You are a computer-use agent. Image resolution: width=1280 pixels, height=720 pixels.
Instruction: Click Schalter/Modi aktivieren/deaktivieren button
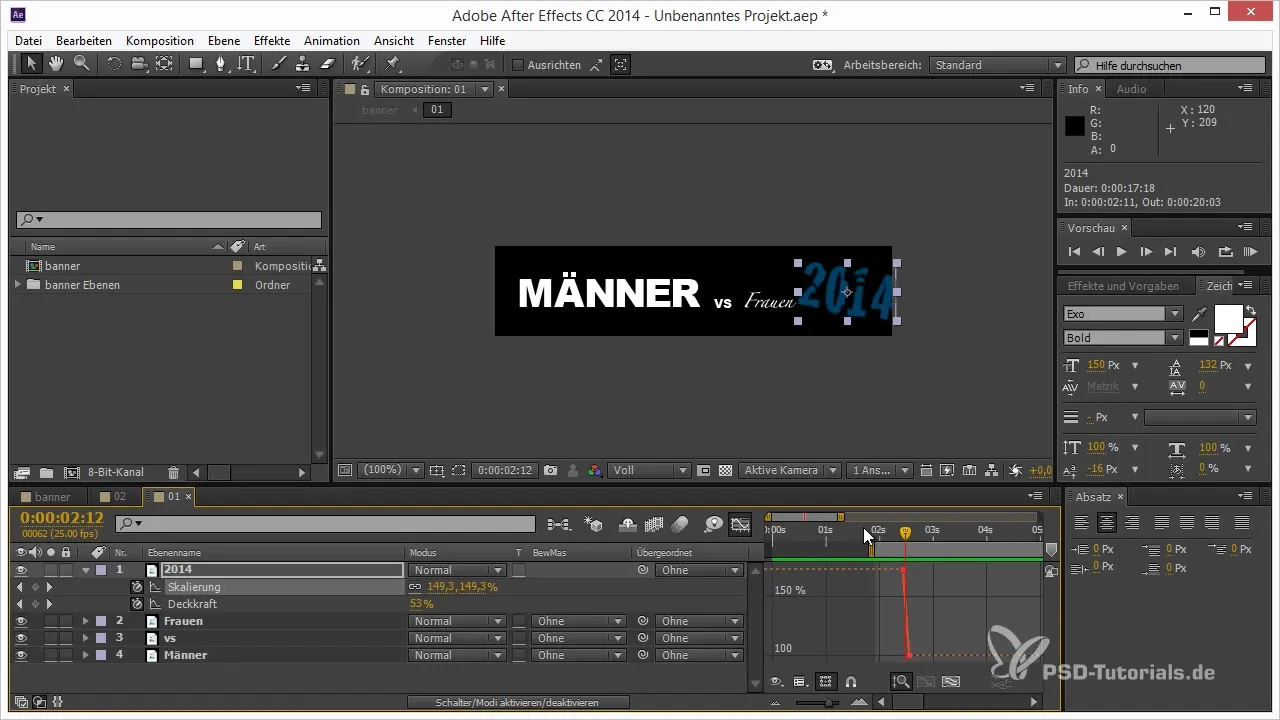click(518, 702)
